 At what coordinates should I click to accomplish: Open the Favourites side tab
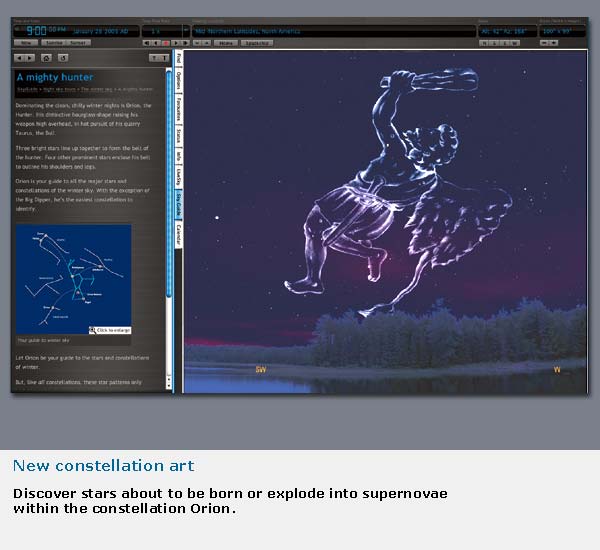(178, 109)
